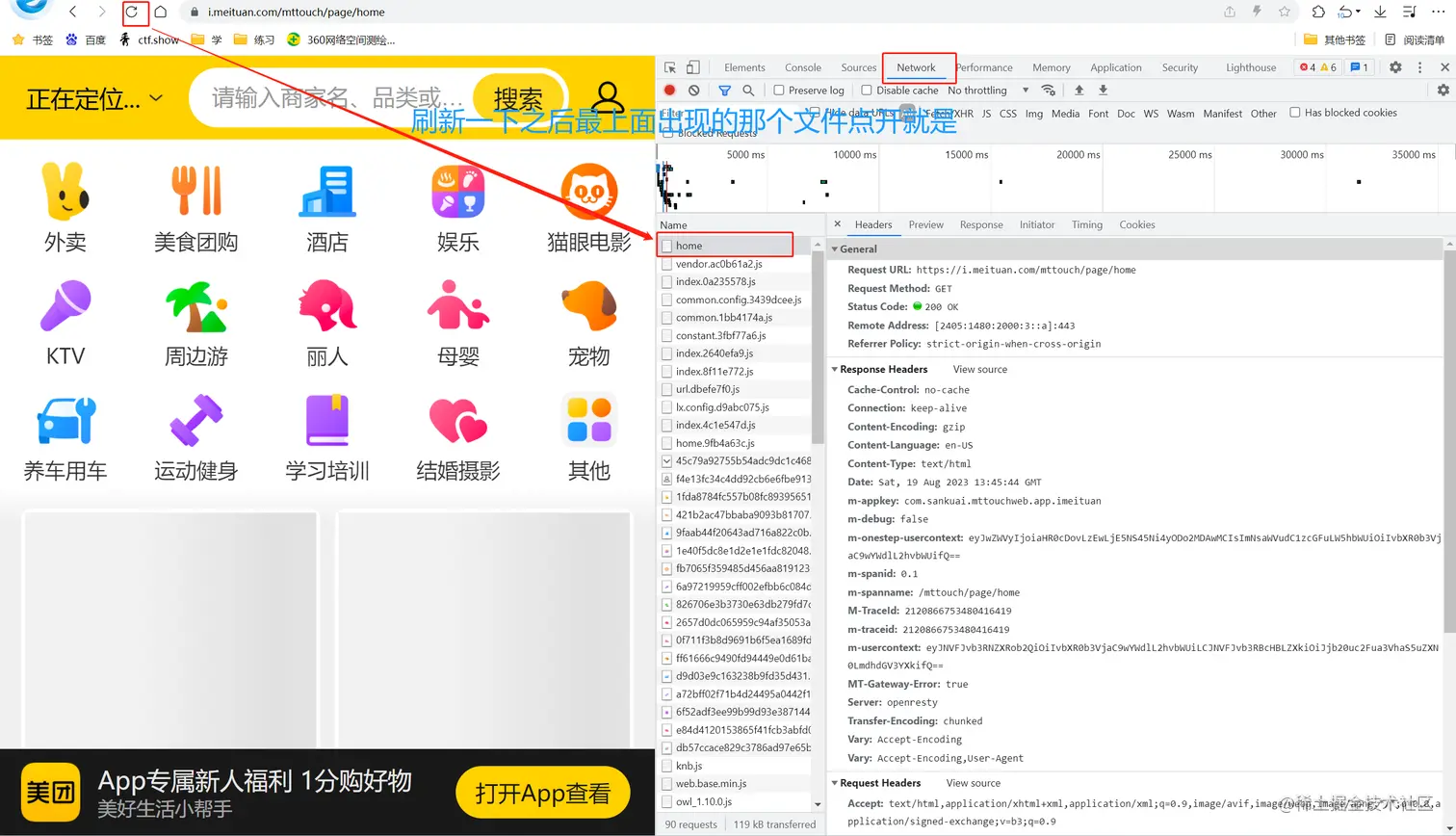Open the 母婴 category icon
Image resolution: width=1456 pixels, height=836 pixels.
[x=458, y=305]
